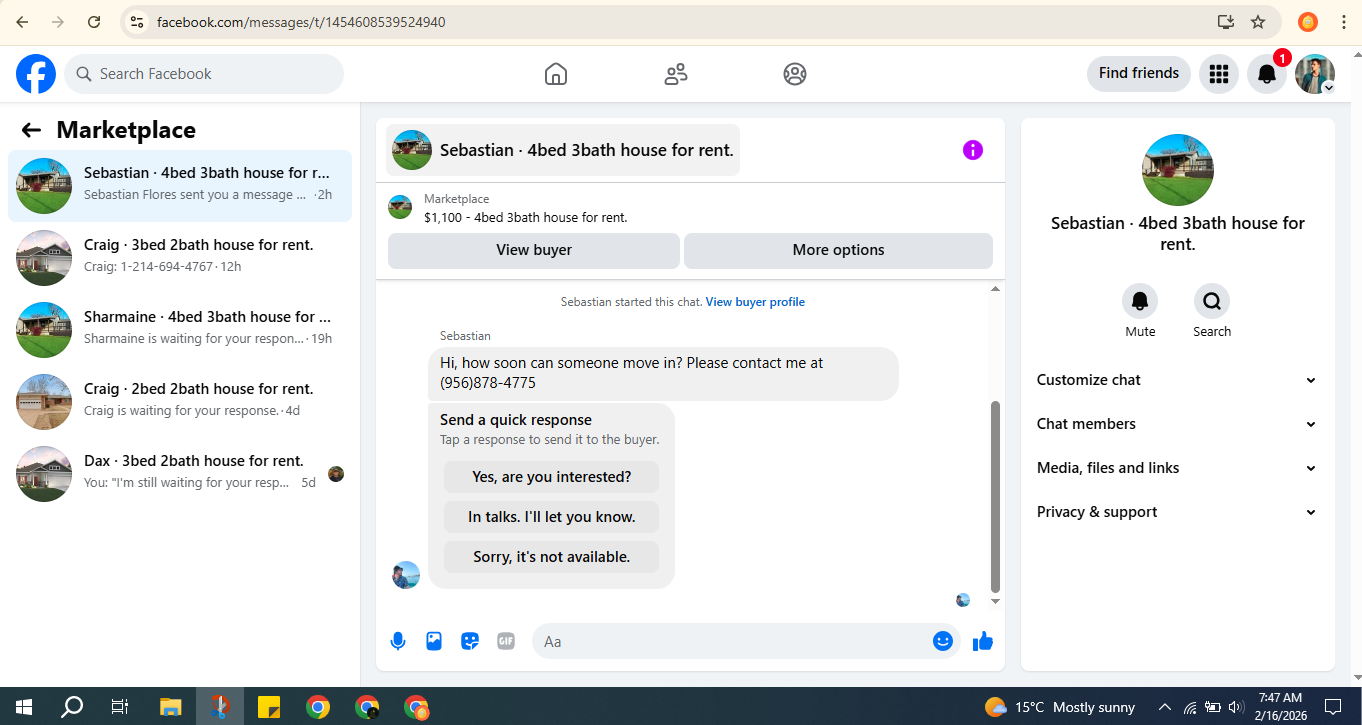Record a voice clip with microphone icon
The height and width of the screenshot is (725, 1362).
398,641
